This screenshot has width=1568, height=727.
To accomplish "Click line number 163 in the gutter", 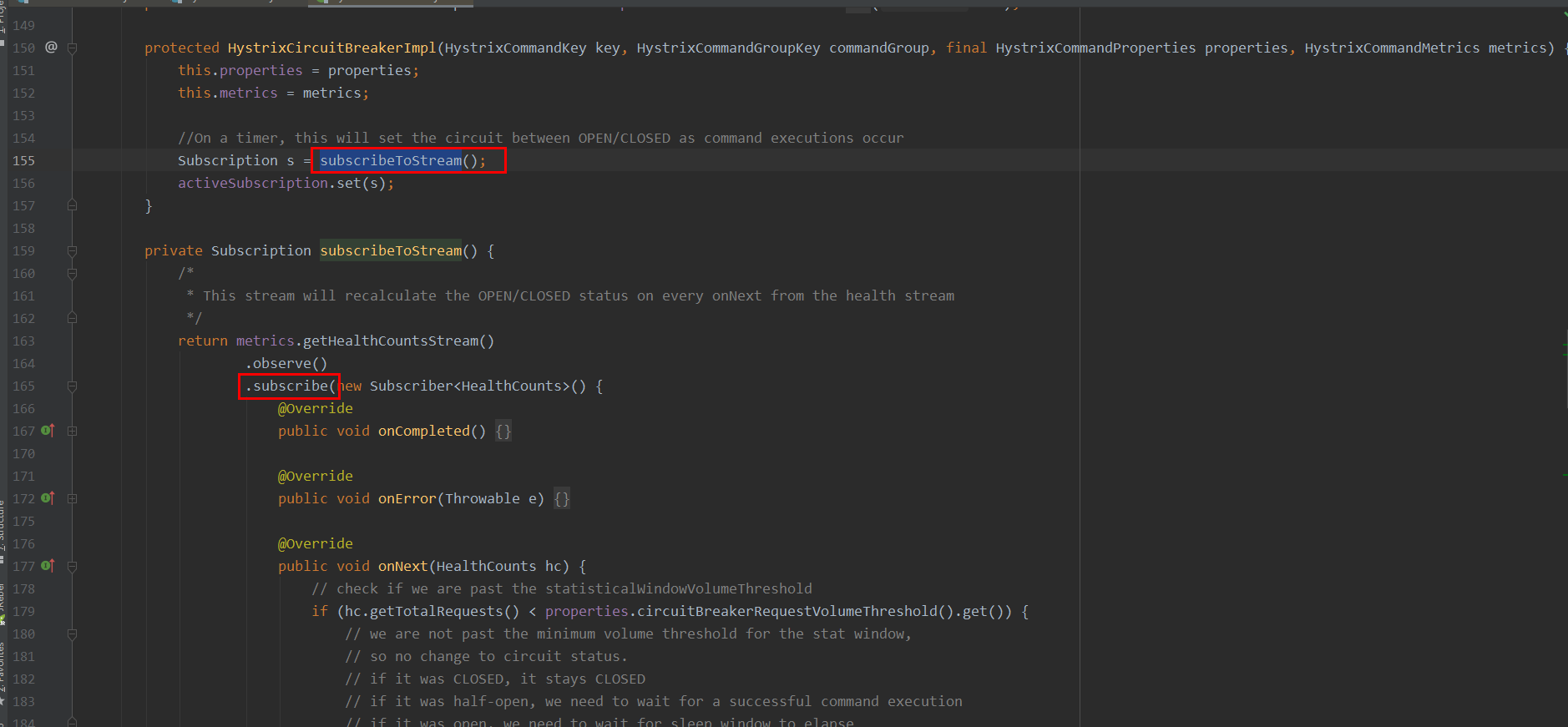I will tap(23, 341).
